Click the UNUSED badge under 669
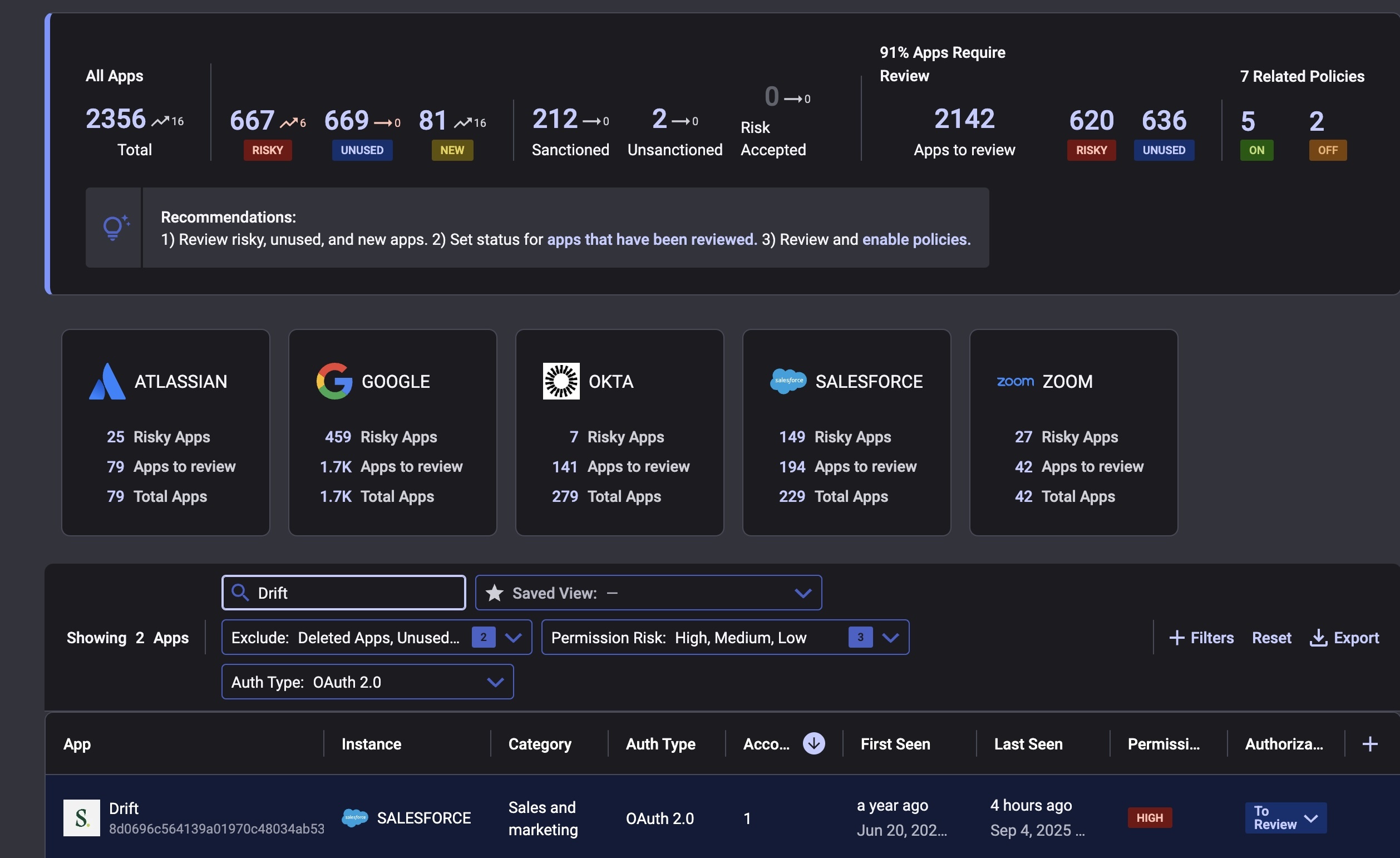1400x858 pixels. 362,150
